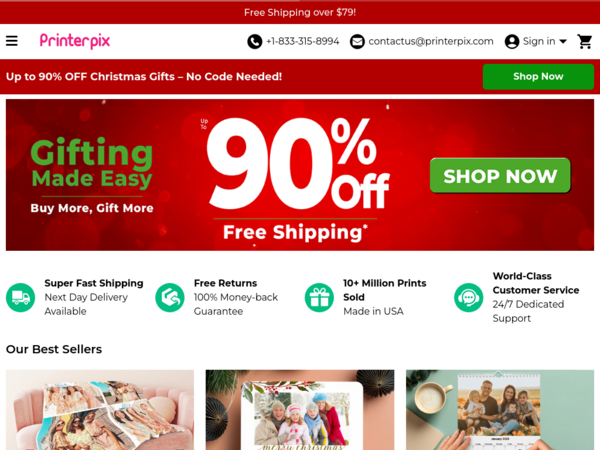Screen dimensions: 600x450
Task: Expand the Sign in dropdown arrow
Action: [x=563, y=41]
